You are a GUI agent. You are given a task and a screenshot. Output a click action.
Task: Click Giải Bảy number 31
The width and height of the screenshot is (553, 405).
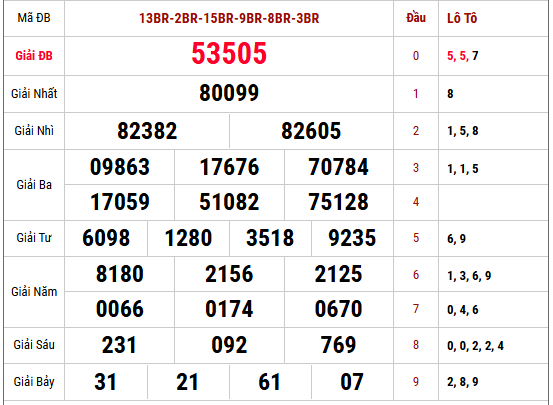pos(105,382)
